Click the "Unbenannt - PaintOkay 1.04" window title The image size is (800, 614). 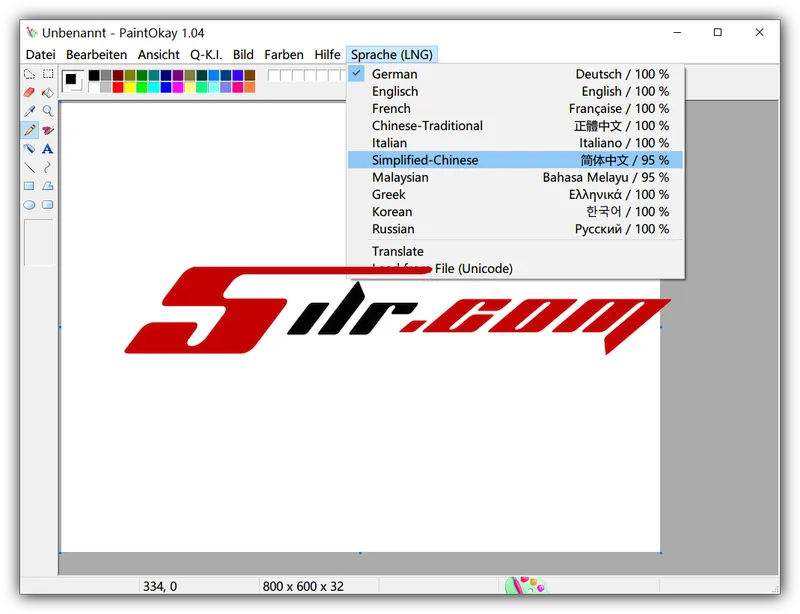(123, 33)
